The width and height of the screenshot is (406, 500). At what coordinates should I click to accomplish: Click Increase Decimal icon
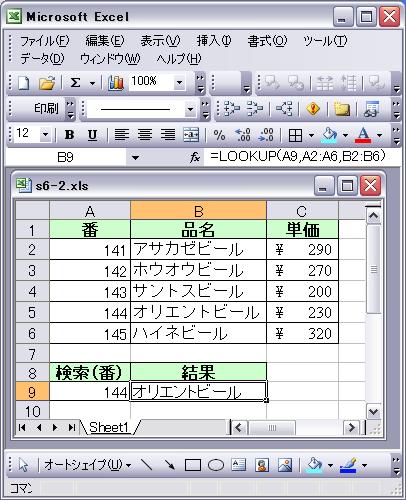pyautogui.click(x=243, y=135)
